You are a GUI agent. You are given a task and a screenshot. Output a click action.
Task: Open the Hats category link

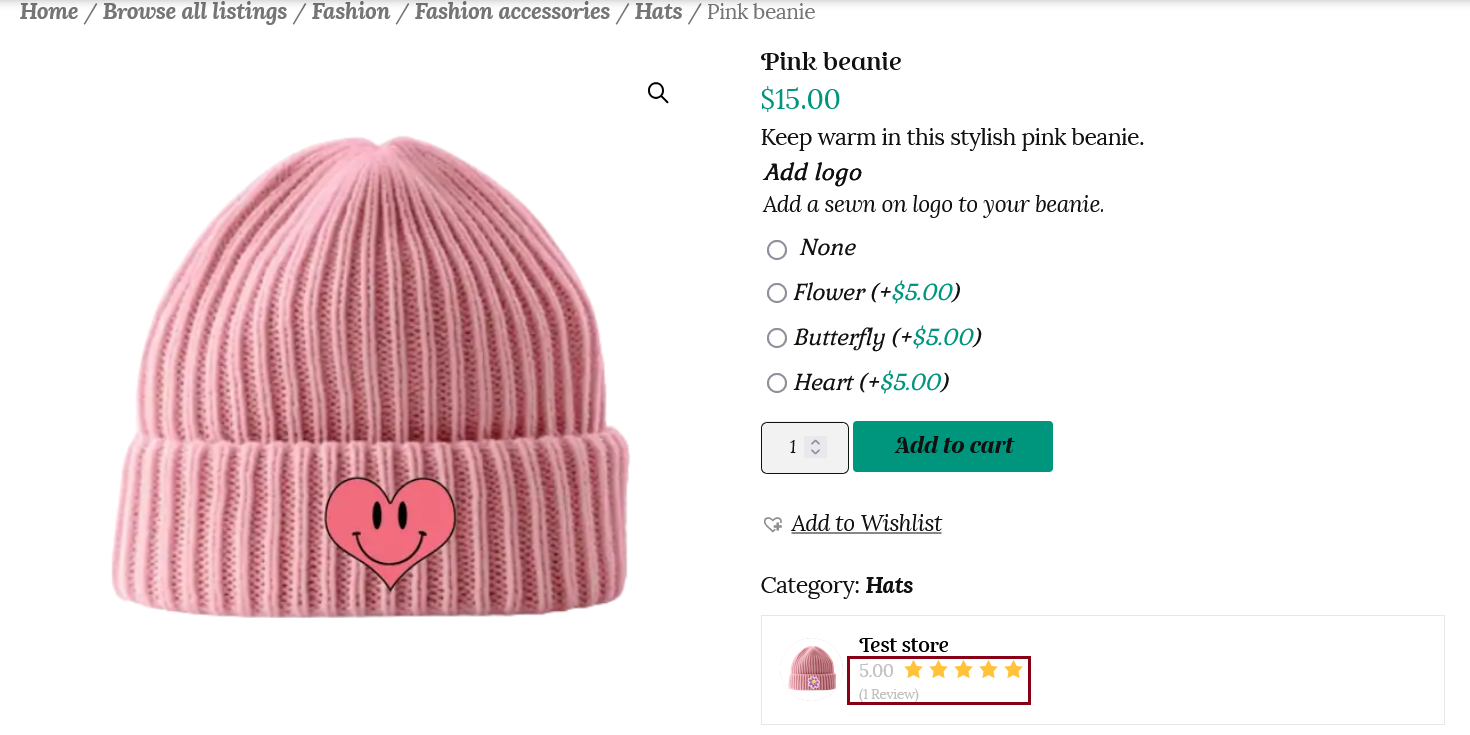point(889,585)
